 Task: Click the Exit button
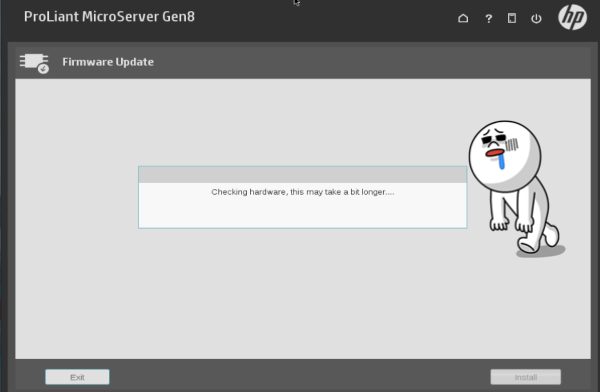[x=77, y=377]
